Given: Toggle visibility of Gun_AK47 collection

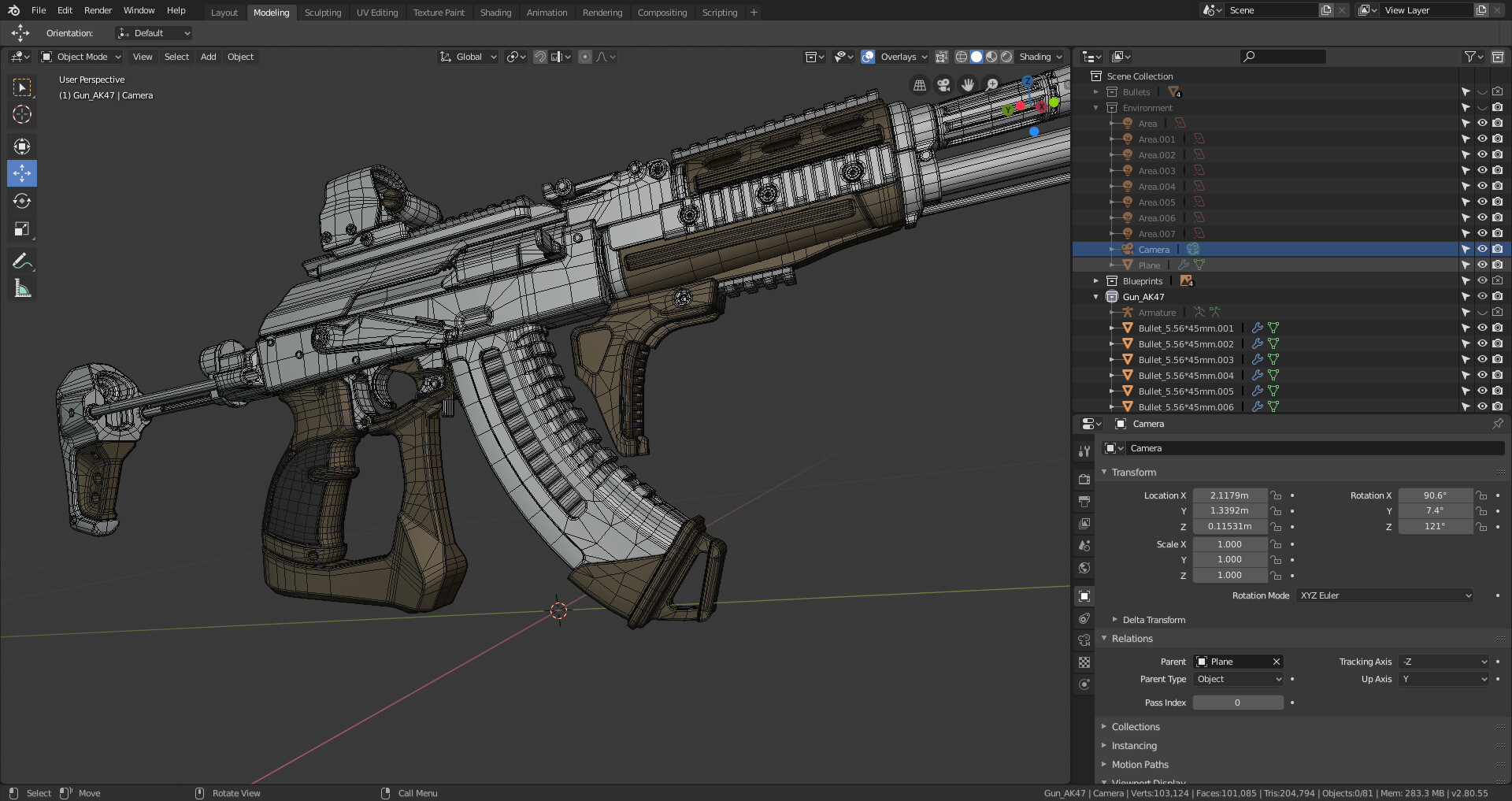Looking at the screenshot, I should 1481,296.
